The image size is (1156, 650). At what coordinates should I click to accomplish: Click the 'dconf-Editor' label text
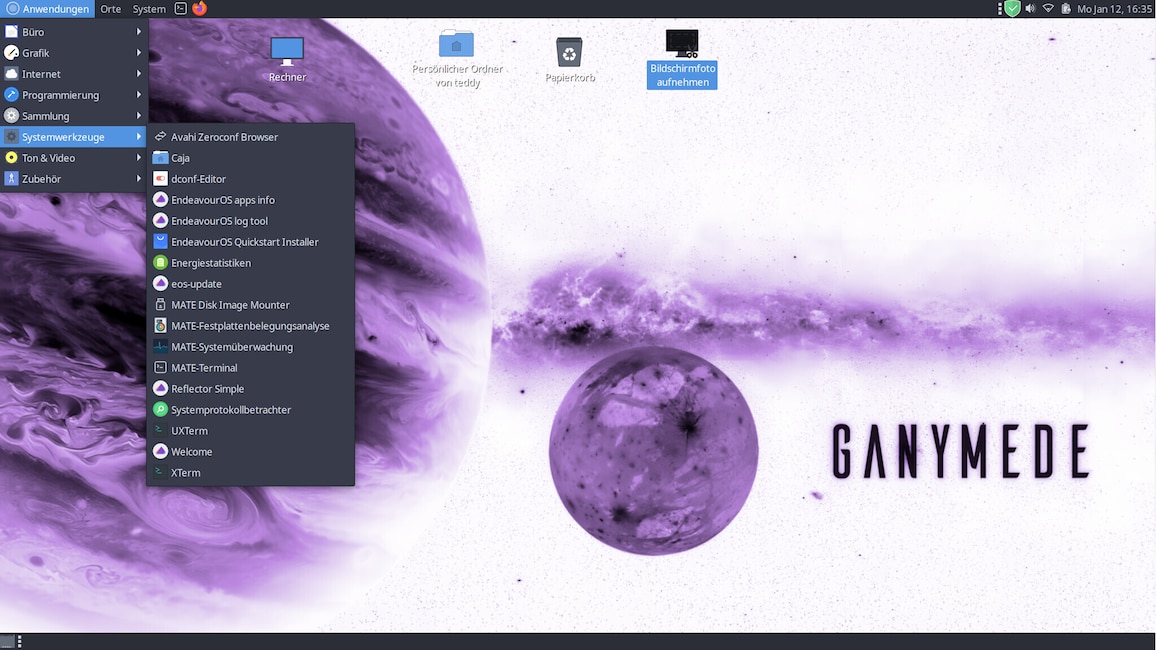point(198,179)
